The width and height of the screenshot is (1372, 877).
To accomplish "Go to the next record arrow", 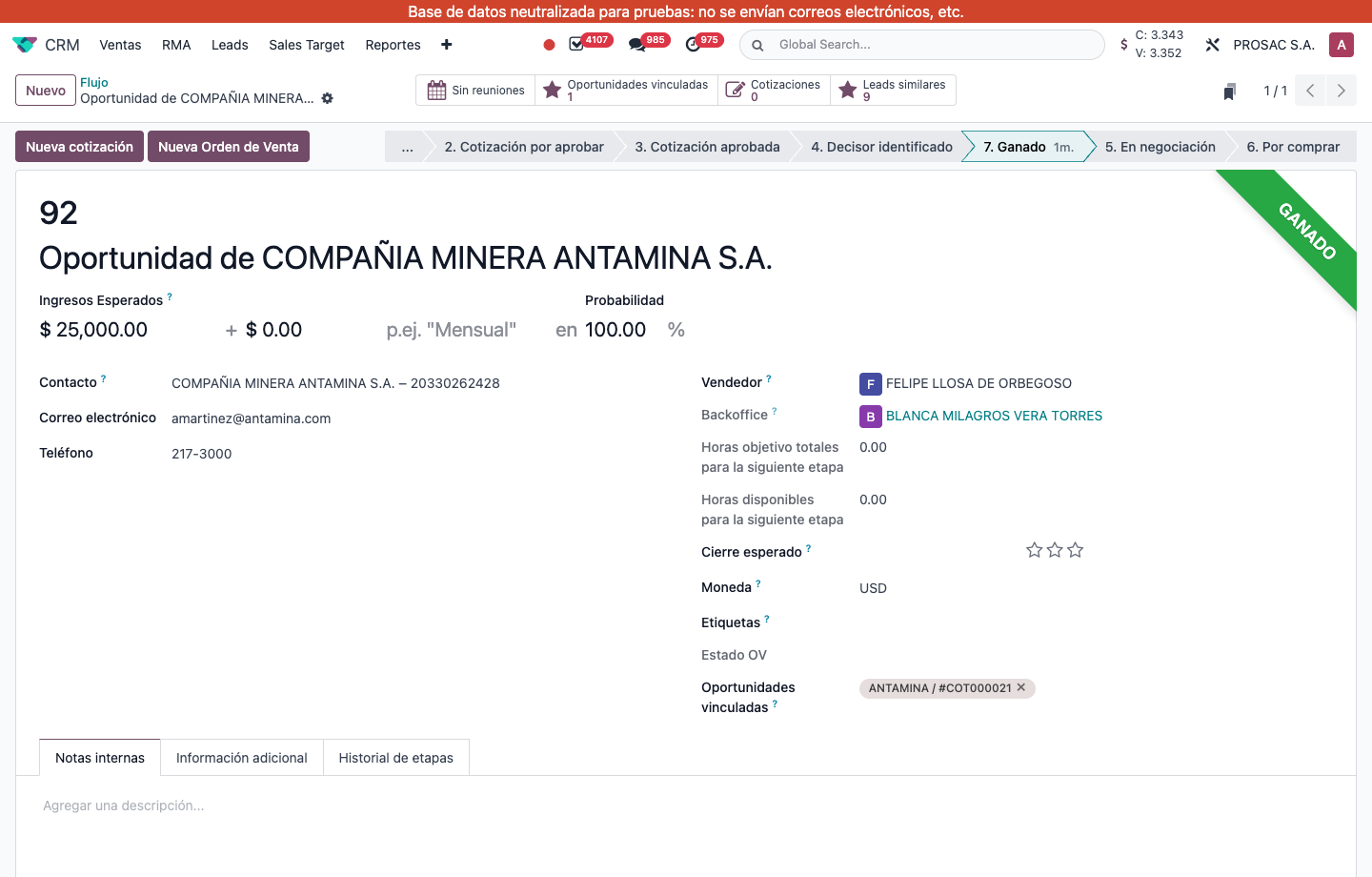I will pyautogui.click(x=1342, y=91).
